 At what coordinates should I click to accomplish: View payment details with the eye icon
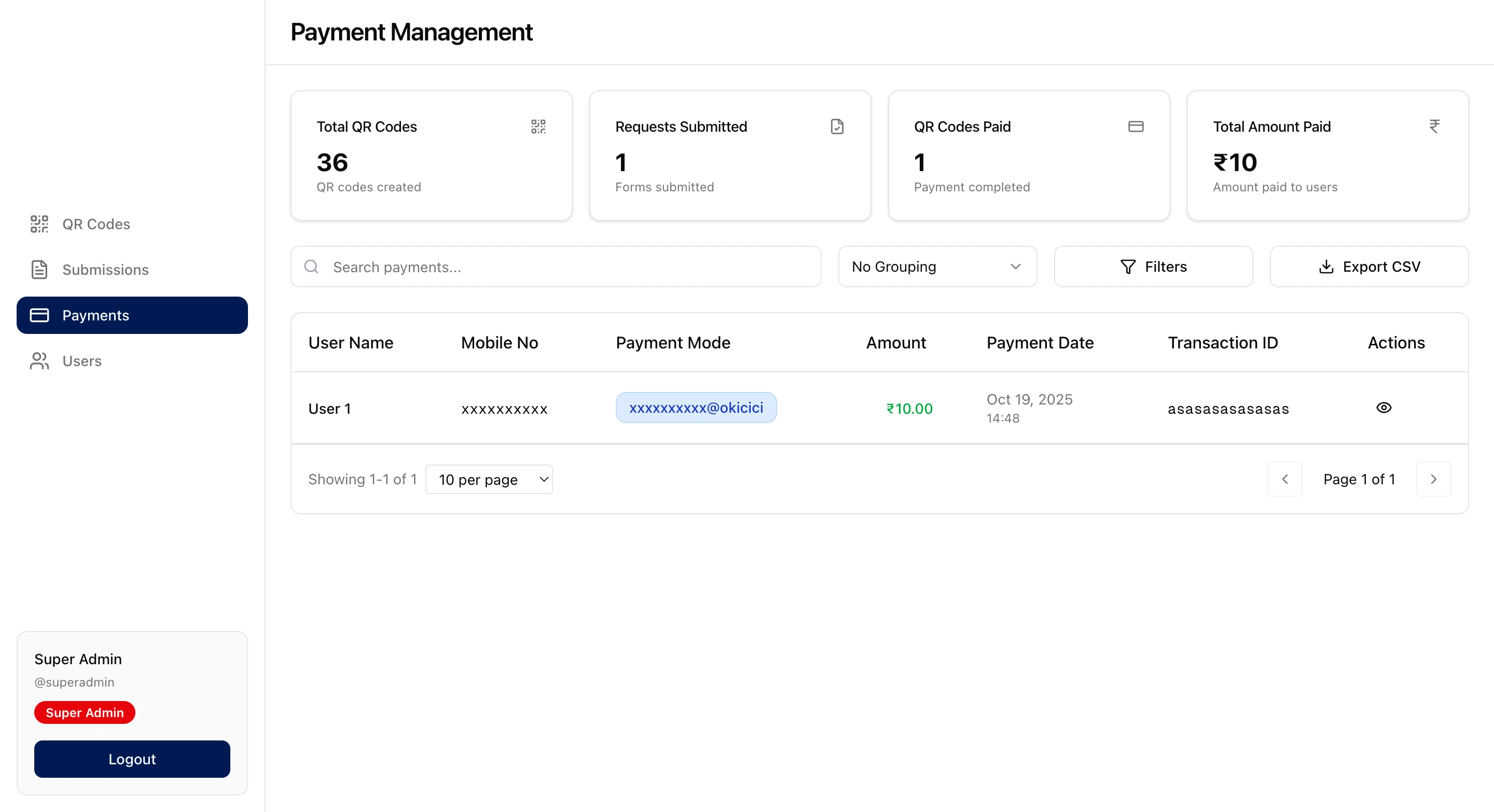(1385, 408)
